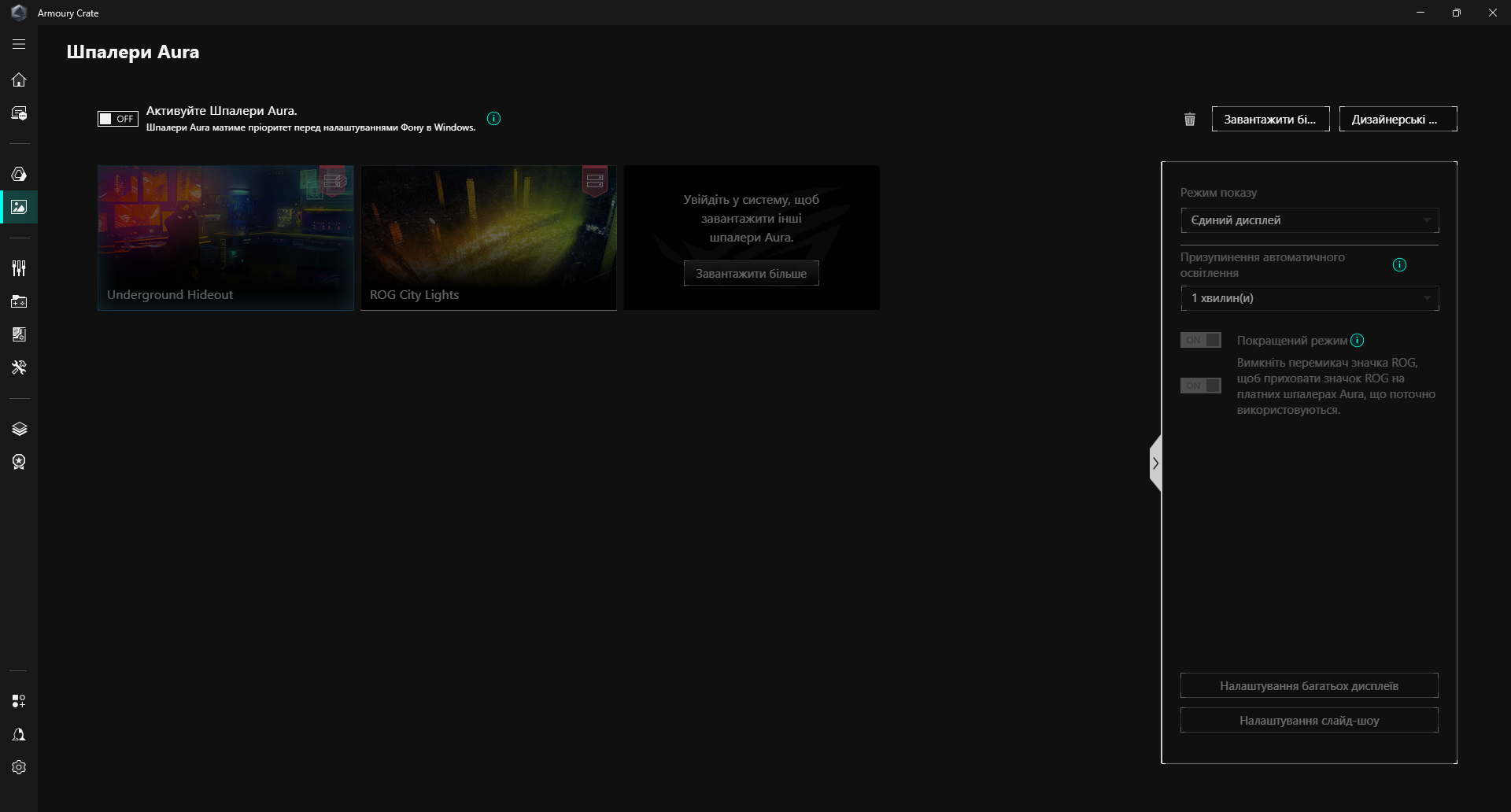Open the star badge icon in sidebar
Image resolution: width=1511 pixels, height=812 pixels.
pyautogui.click(x=19, y=462)
